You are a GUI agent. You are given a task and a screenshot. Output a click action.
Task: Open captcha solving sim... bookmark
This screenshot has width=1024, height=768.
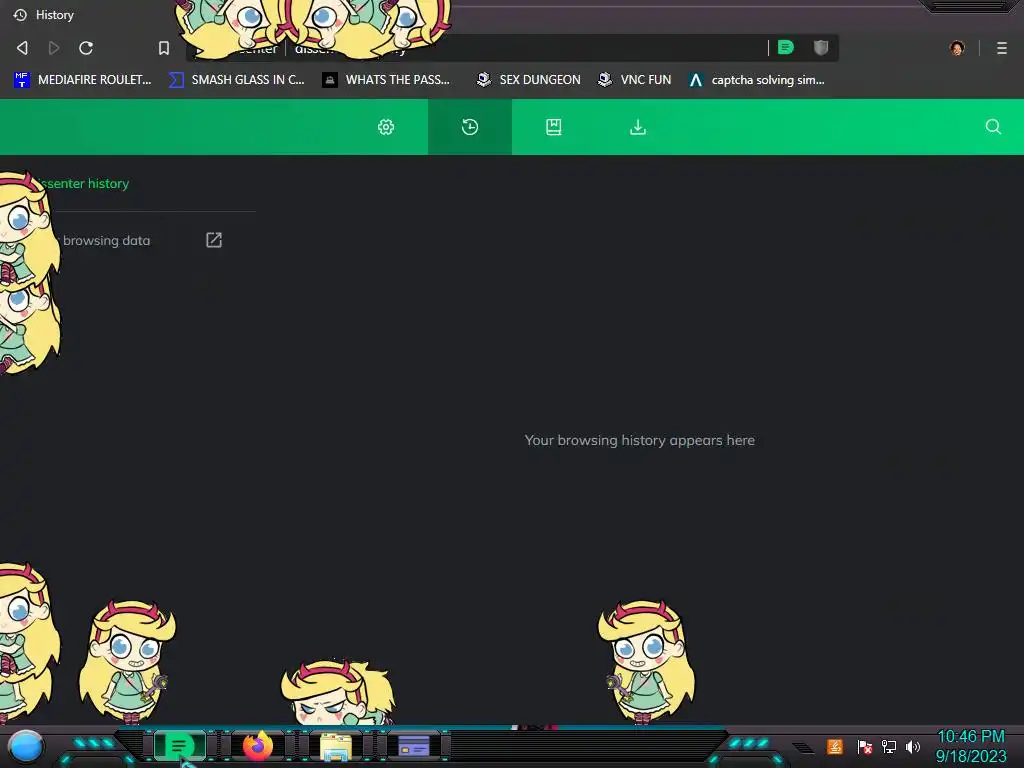[x=757, y=80]
